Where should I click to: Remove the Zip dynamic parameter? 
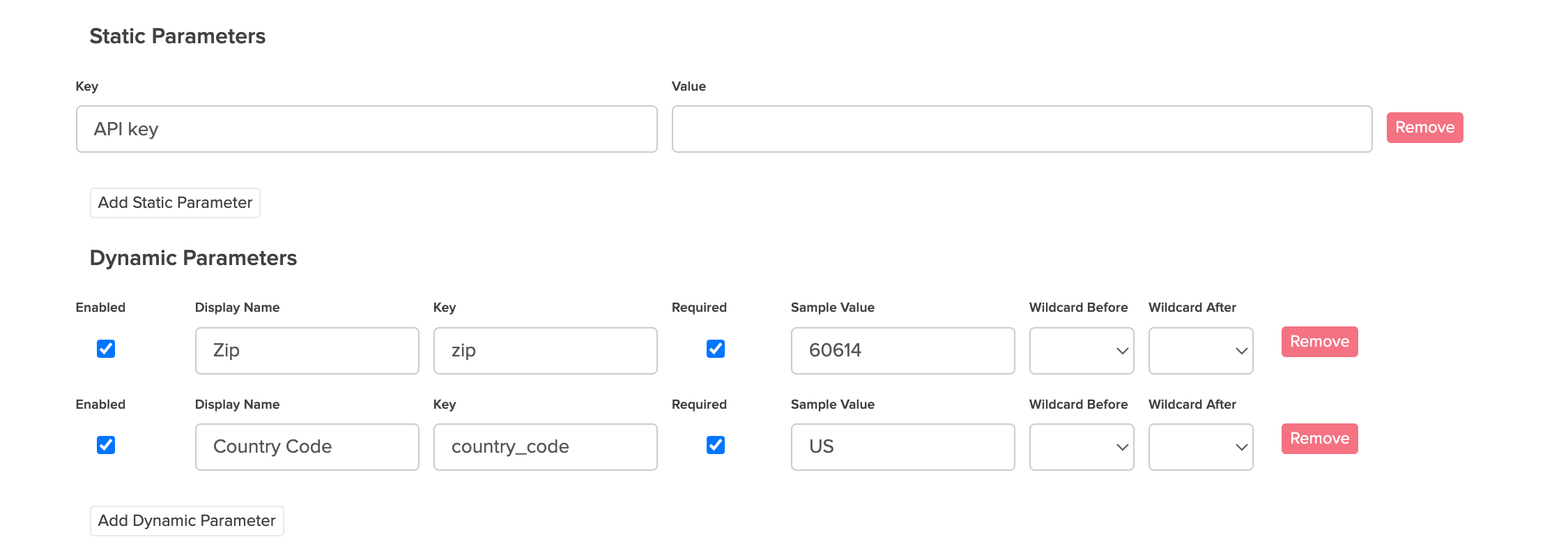1319,342
